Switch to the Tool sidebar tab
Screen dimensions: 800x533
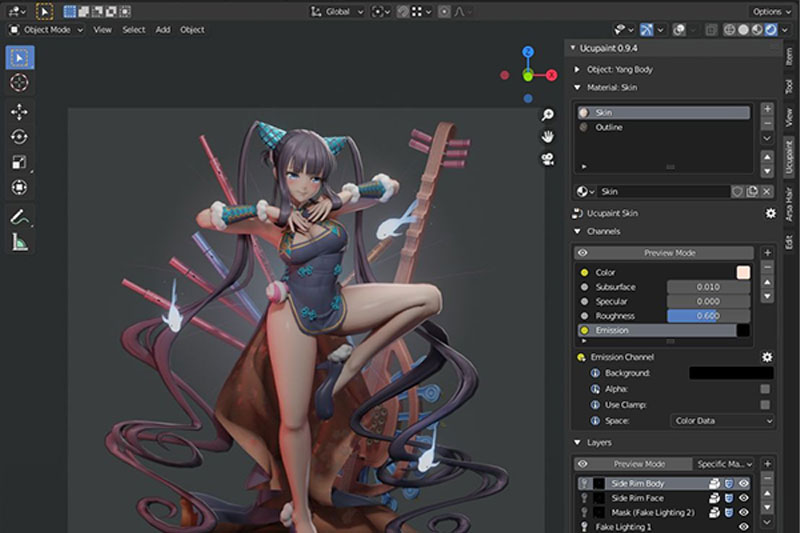(789, 86)
